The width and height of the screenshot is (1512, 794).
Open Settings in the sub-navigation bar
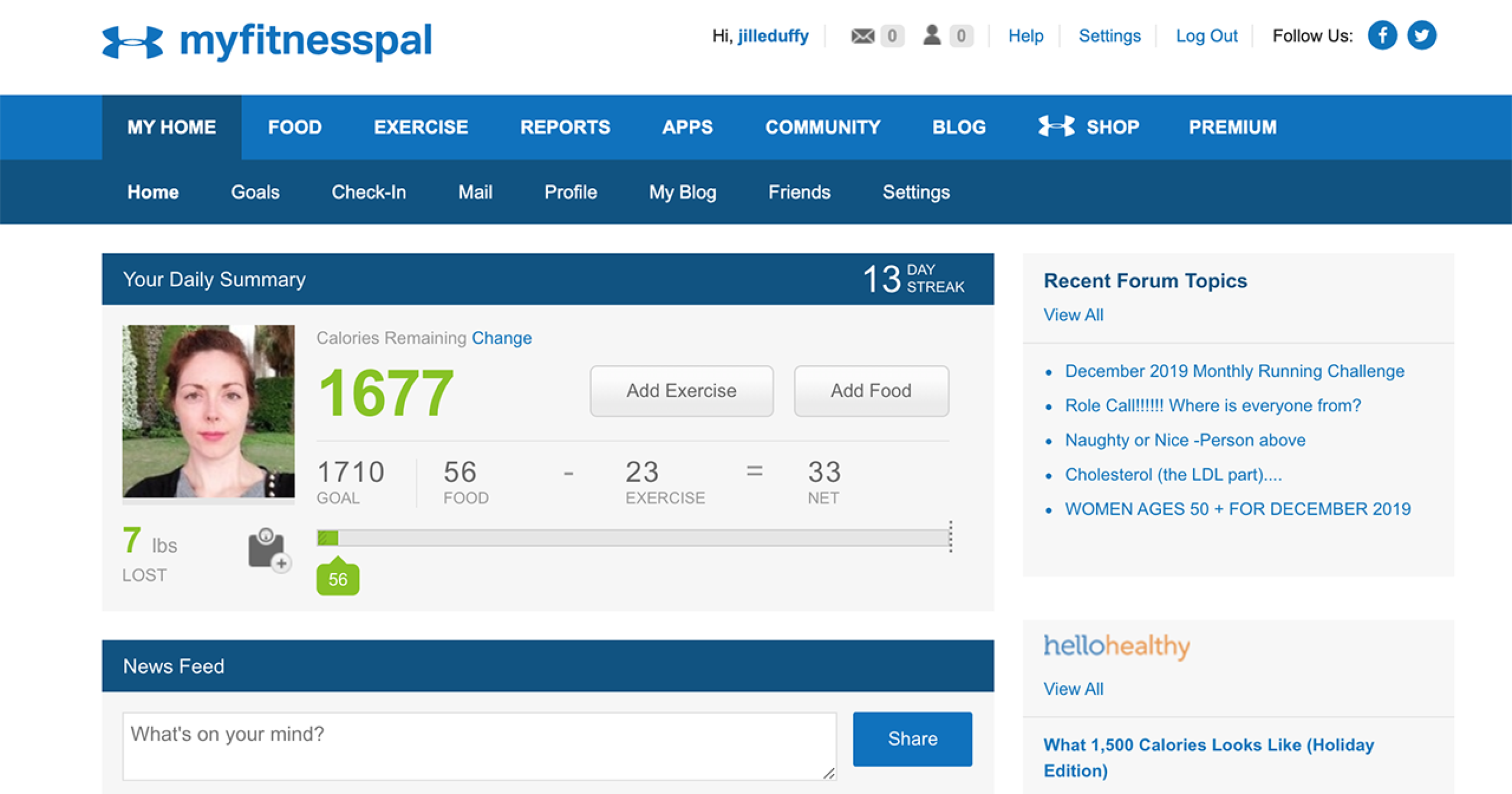coord(916,192)
